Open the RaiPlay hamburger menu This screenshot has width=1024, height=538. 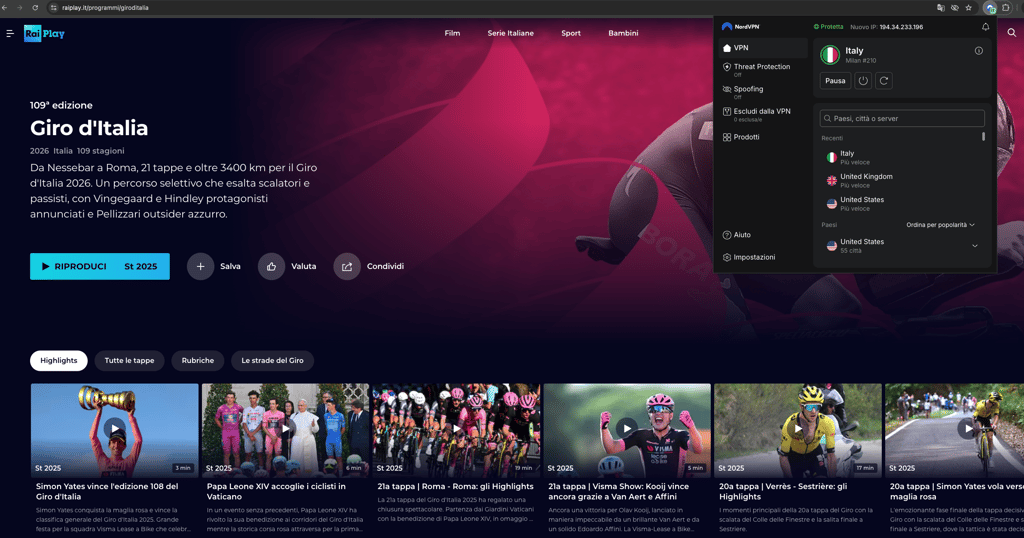10,33
